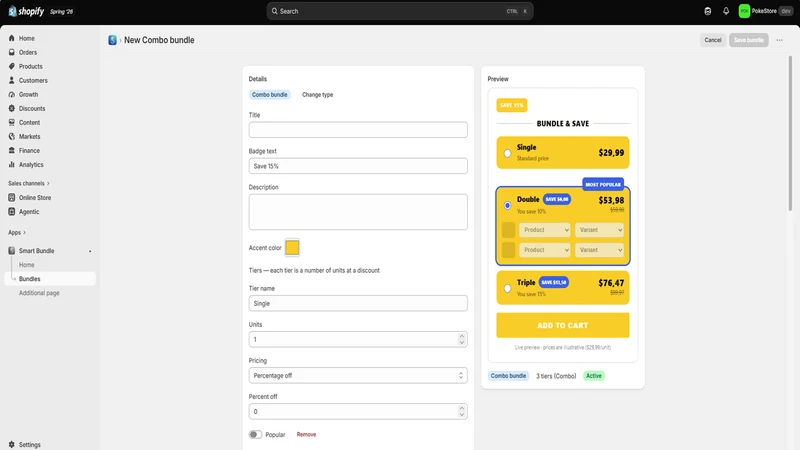This screenshot has width=800, height=450.
Task: Open the first Product dropdown in Double tier
Action: [544, 230]
